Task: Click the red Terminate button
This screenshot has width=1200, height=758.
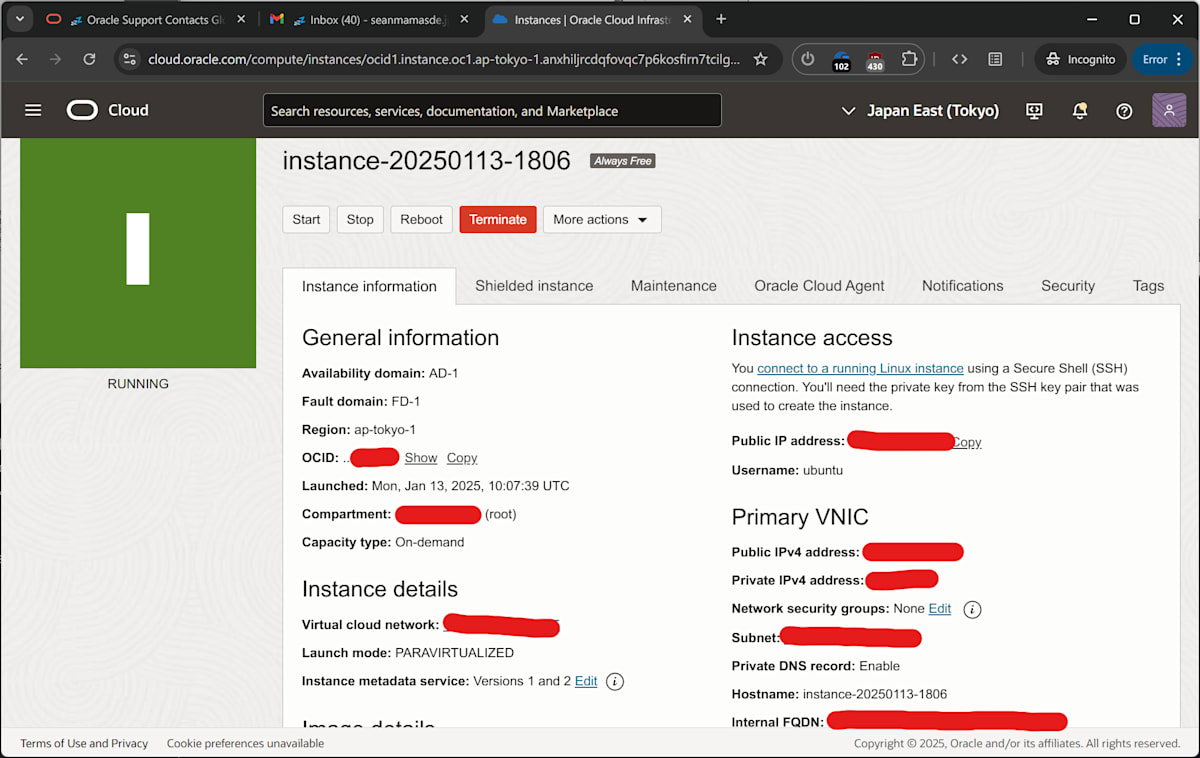Action: (498, 220)
